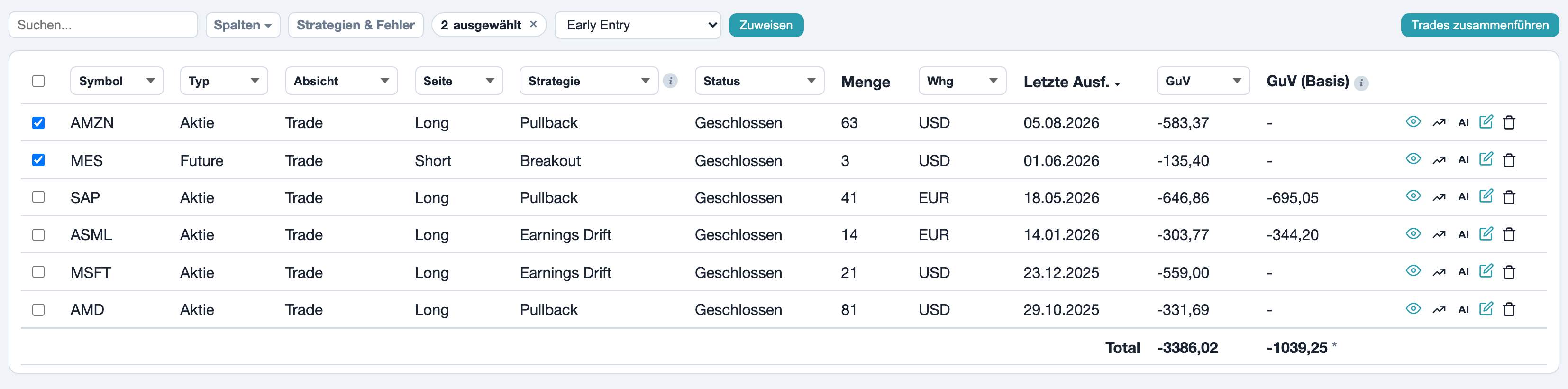Uncheck the MES row checkbox
This screenshot has width=1568, height=389.
(38, 159)
